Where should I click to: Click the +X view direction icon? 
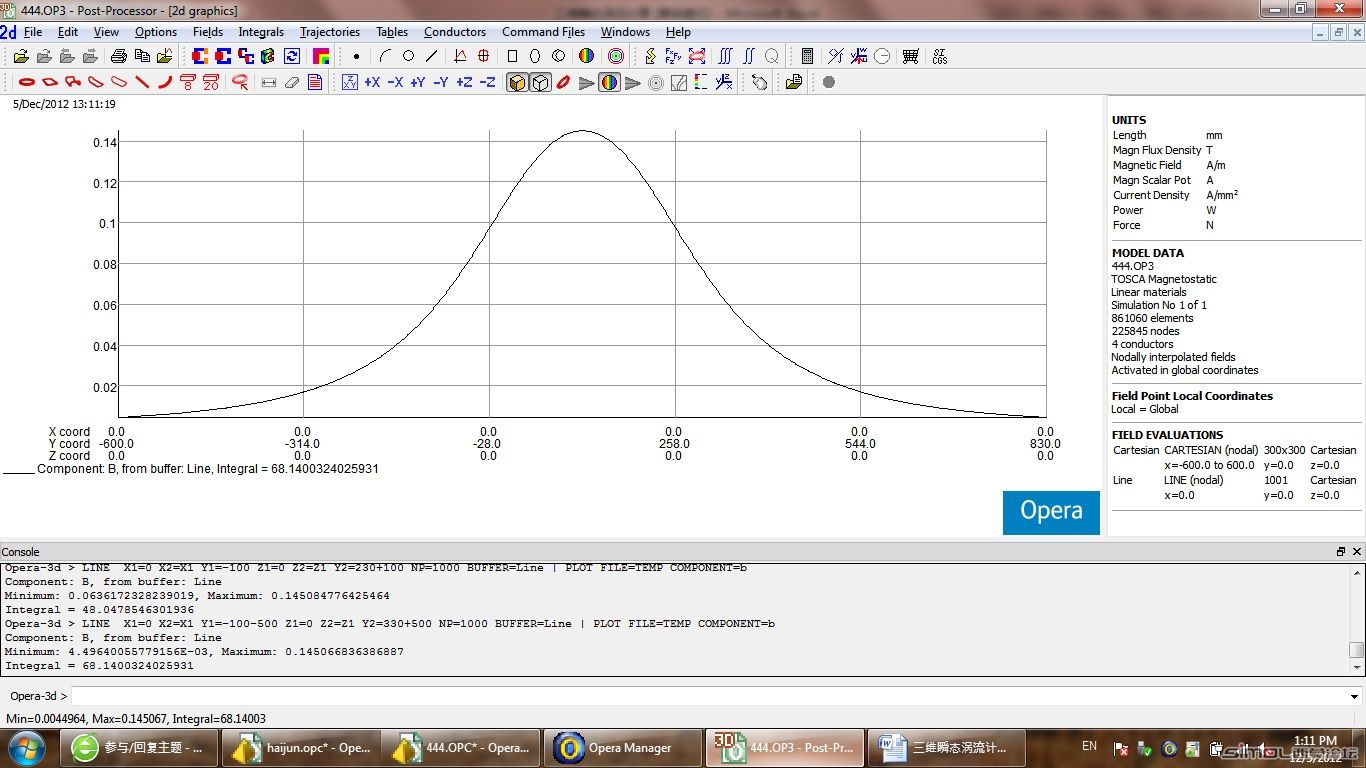click(x=372, y=82)
